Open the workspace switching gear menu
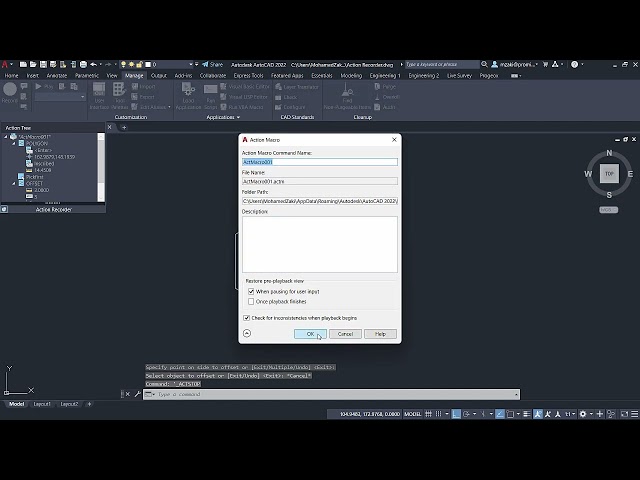This screenshot has width=640, height=480. click(583, 414)
